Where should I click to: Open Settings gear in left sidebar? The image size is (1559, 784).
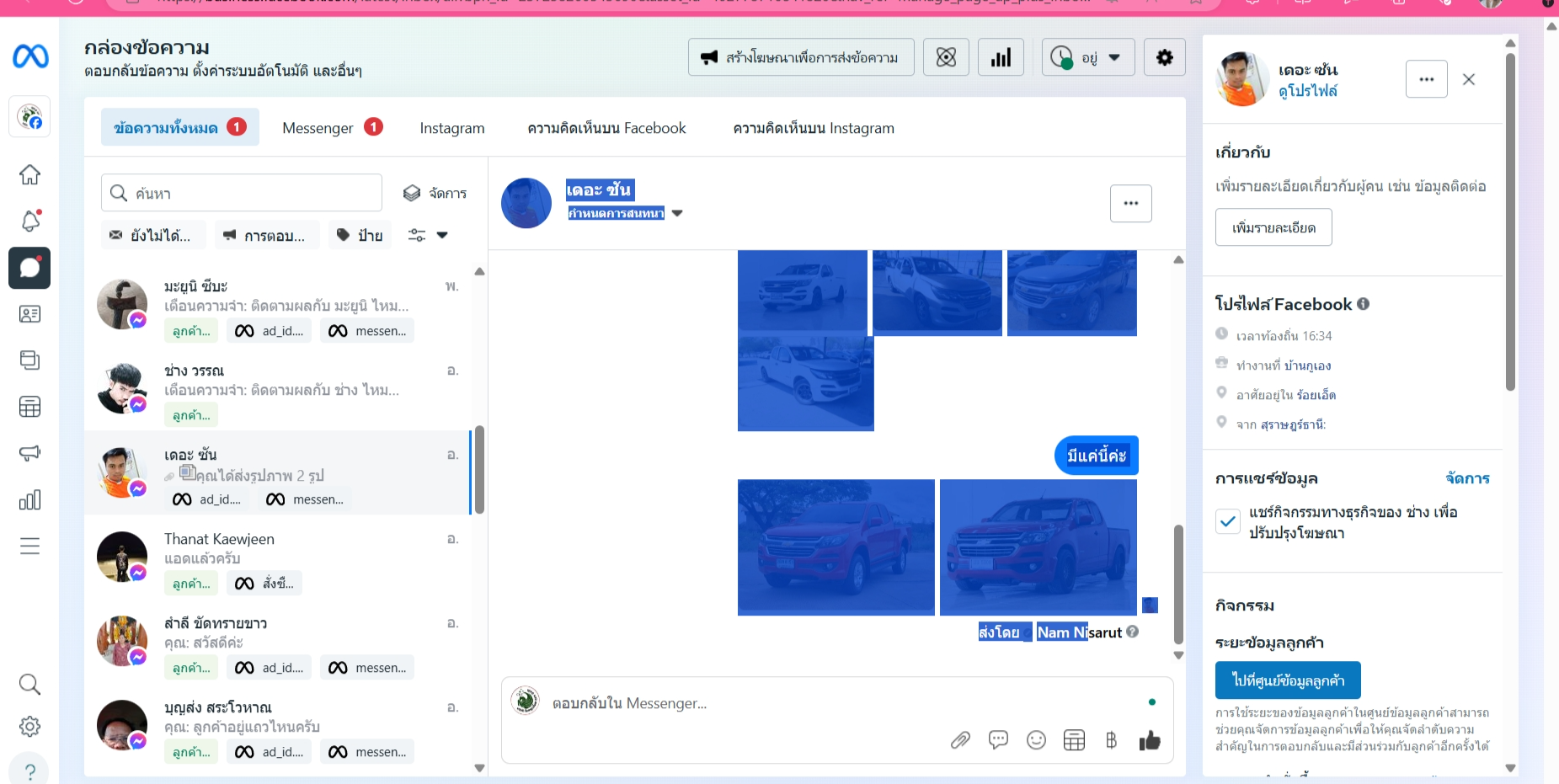[x=29, y=726]
